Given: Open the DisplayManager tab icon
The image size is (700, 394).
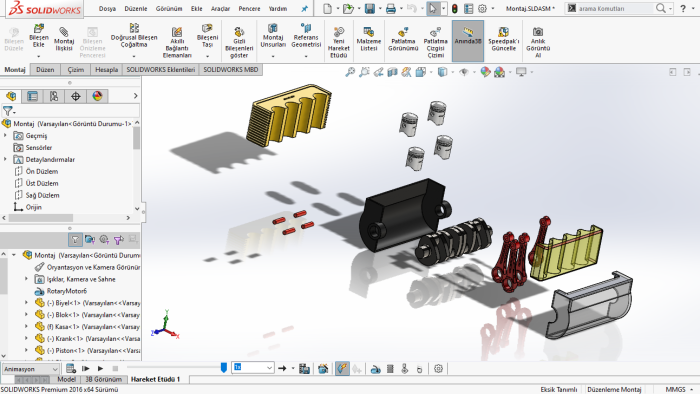Looking at the screenshot, I should coord(97,96).
